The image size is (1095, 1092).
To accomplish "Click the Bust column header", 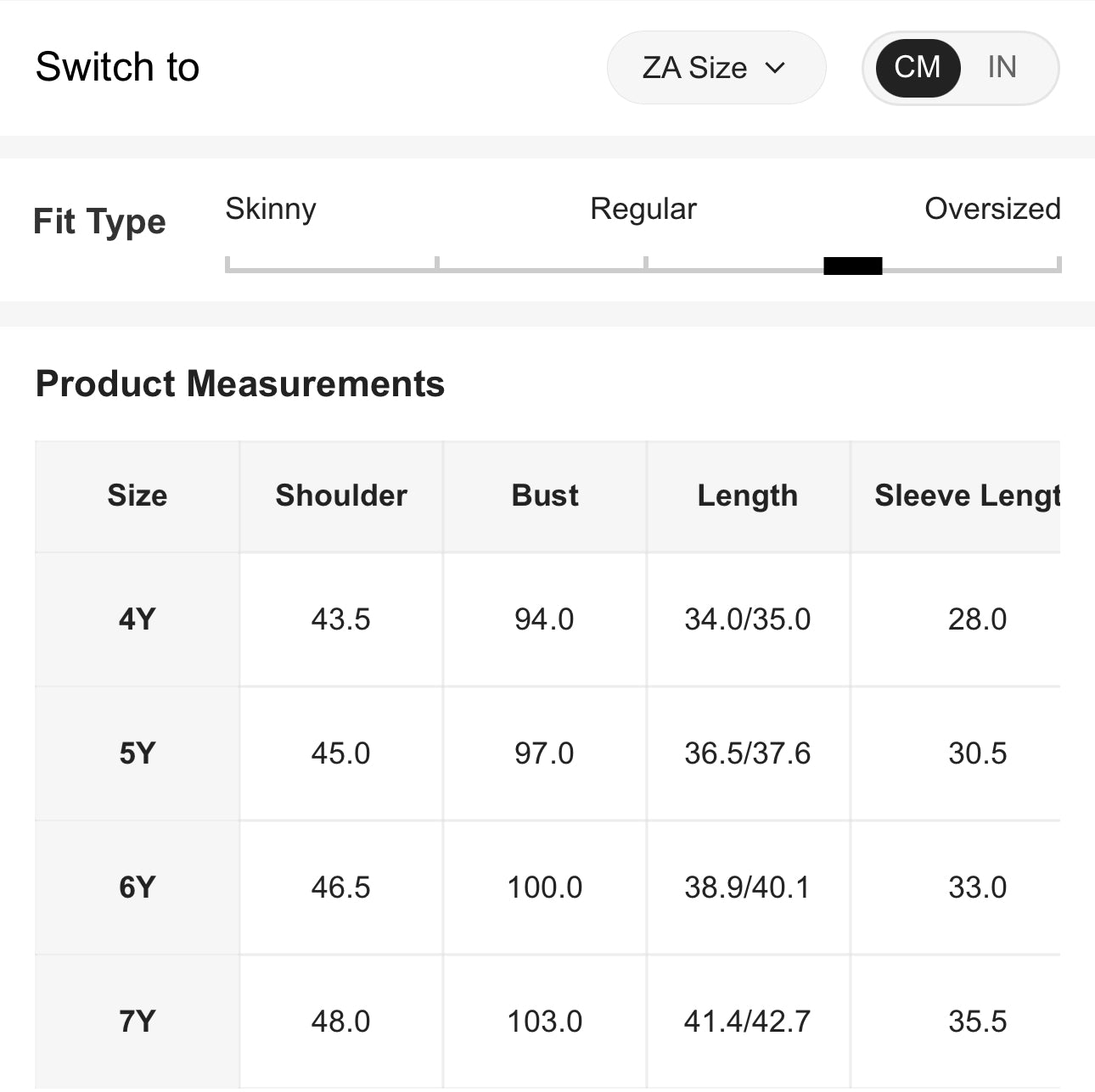I will coord(544,496).
